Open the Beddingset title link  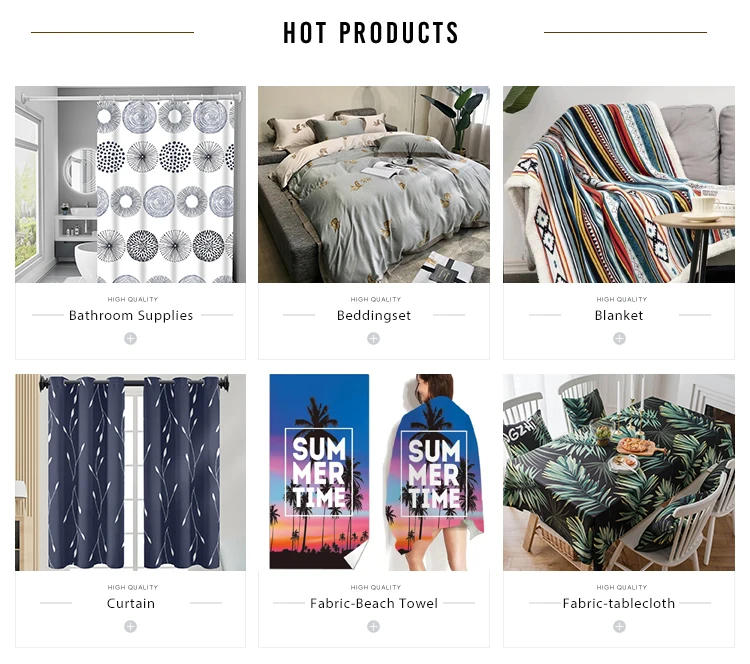click(374, 316)
